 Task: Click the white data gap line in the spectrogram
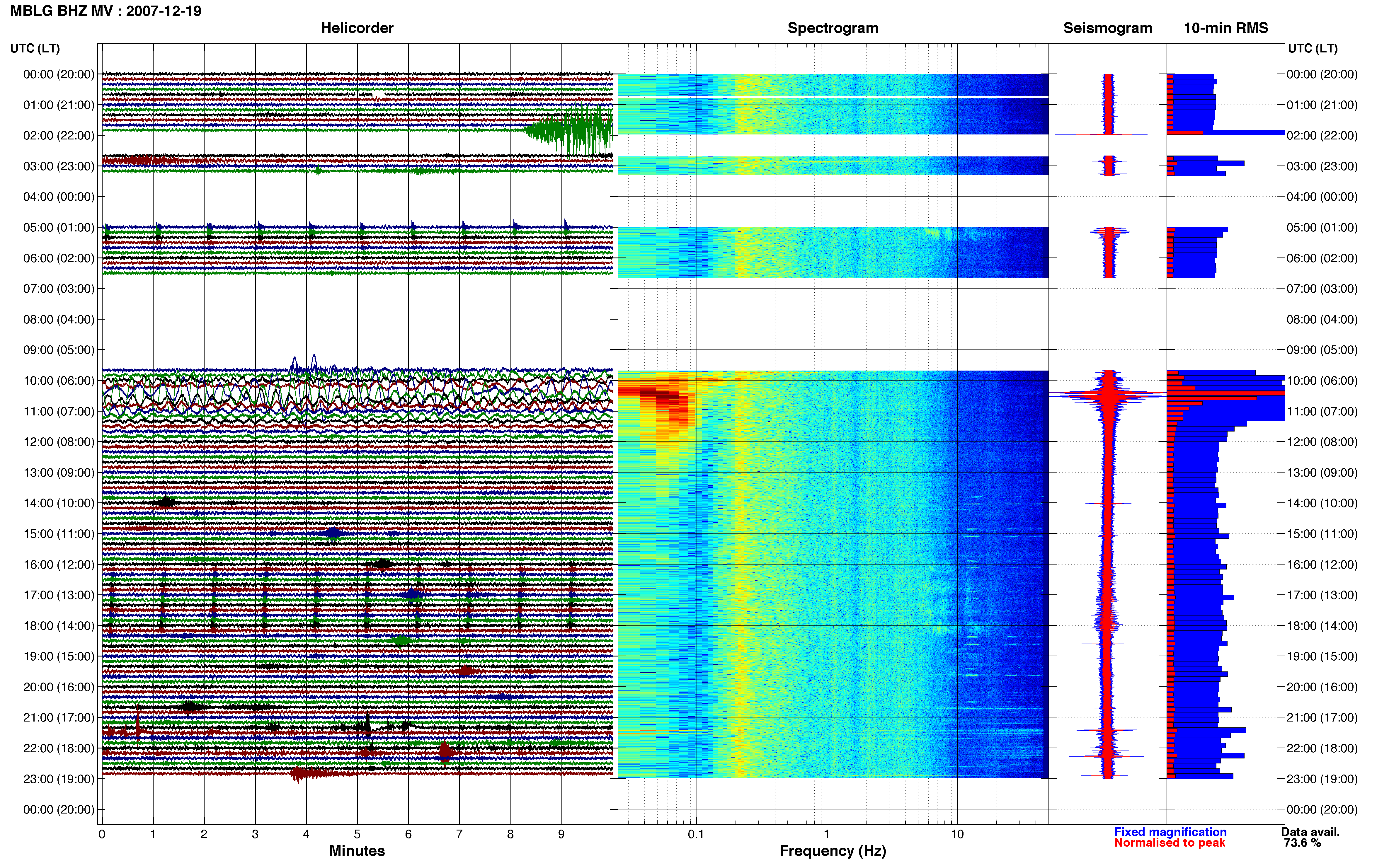tap(833, 97)
